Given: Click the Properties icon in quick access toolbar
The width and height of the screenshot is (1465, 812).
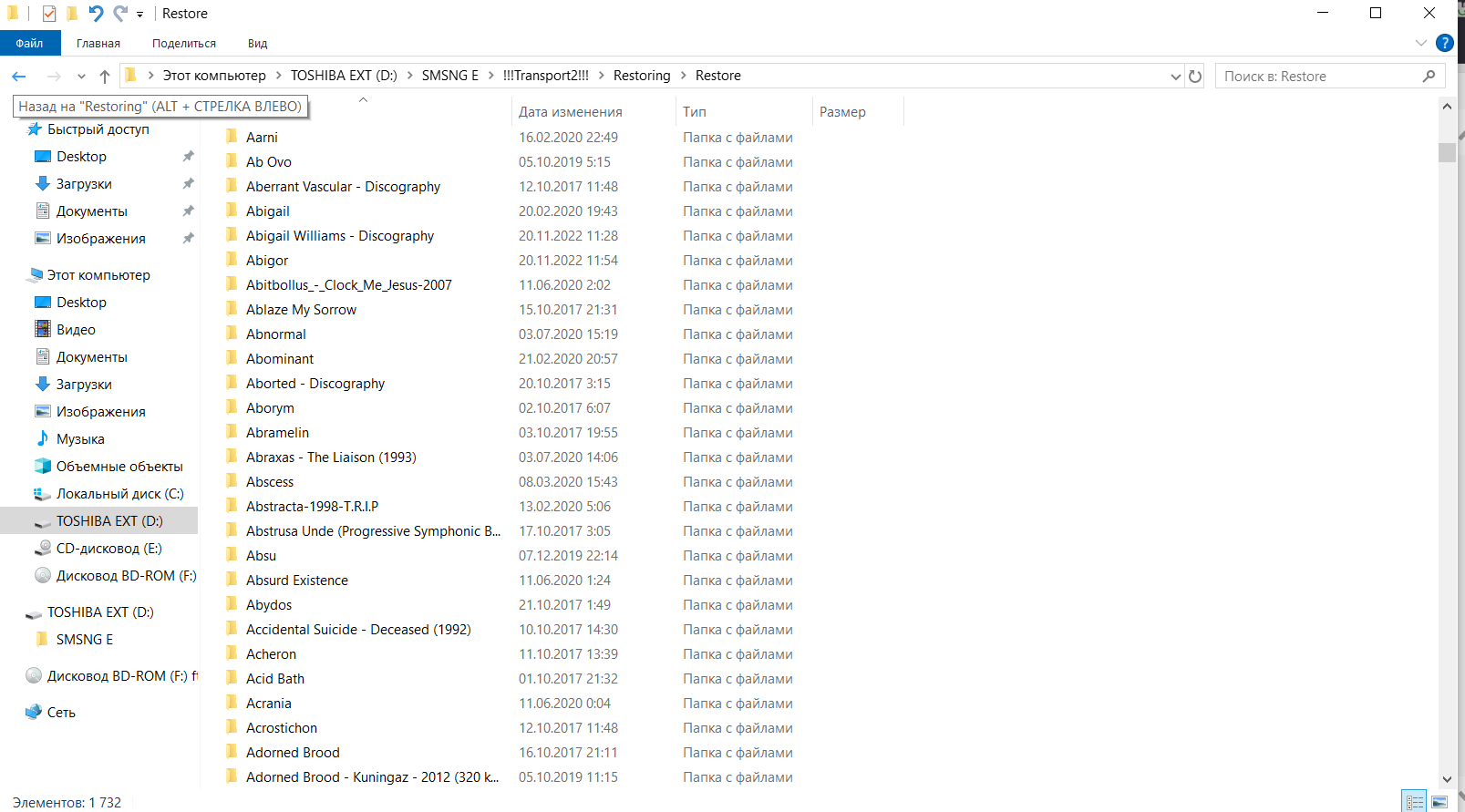Looking at the screenshot, I should tap(49, 14).
